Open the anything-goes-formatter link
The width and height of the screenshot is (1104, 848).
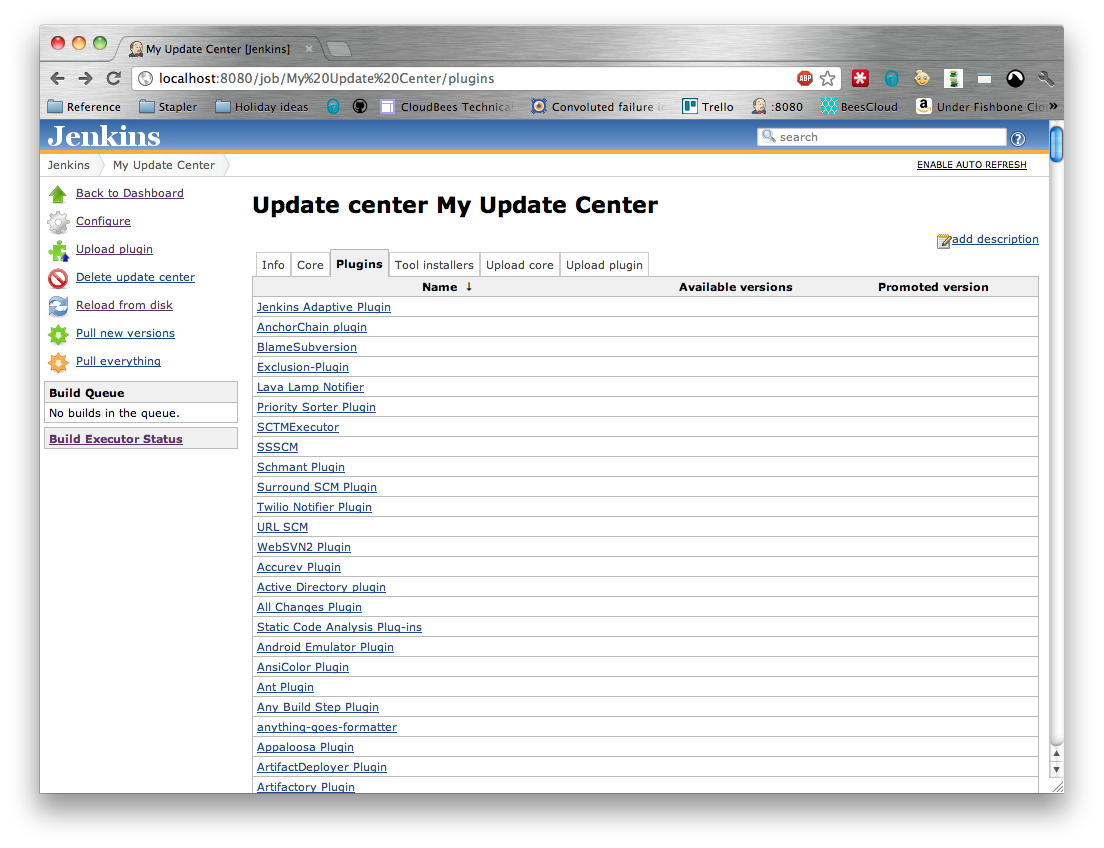(x=327, y=727)
